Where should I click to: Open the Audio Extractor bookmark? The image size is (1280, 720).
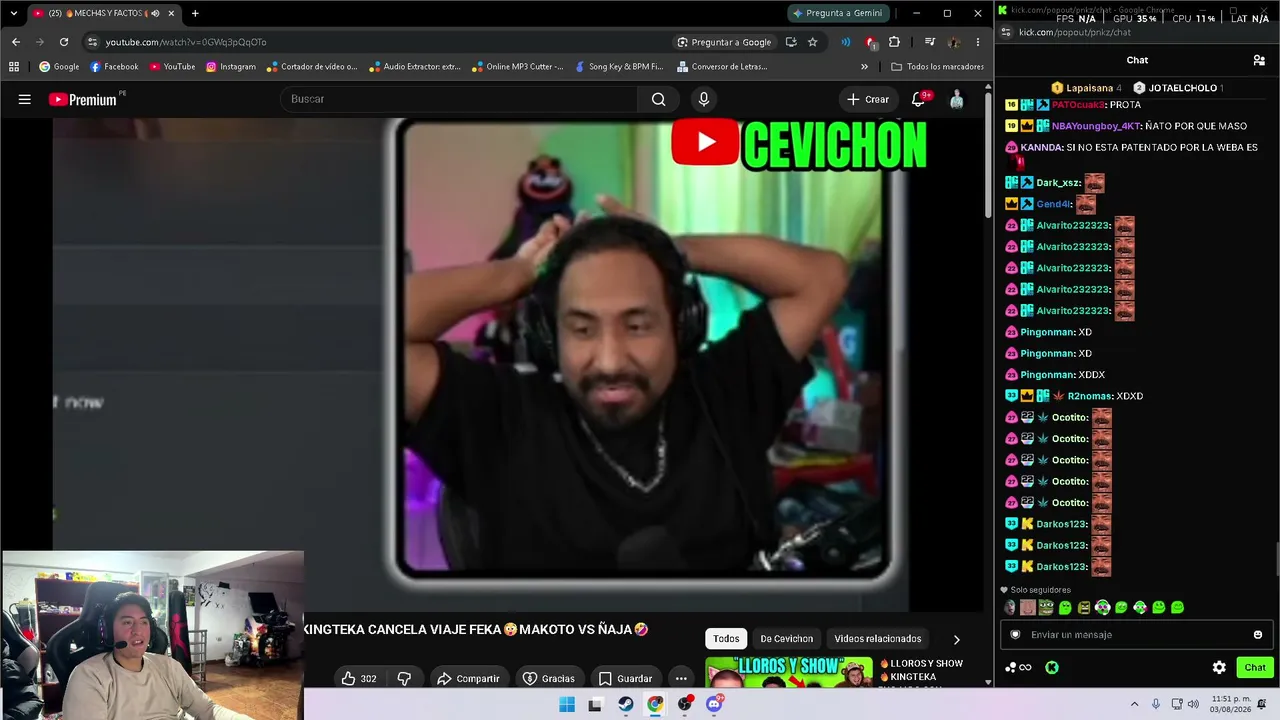tap(414, 67)
